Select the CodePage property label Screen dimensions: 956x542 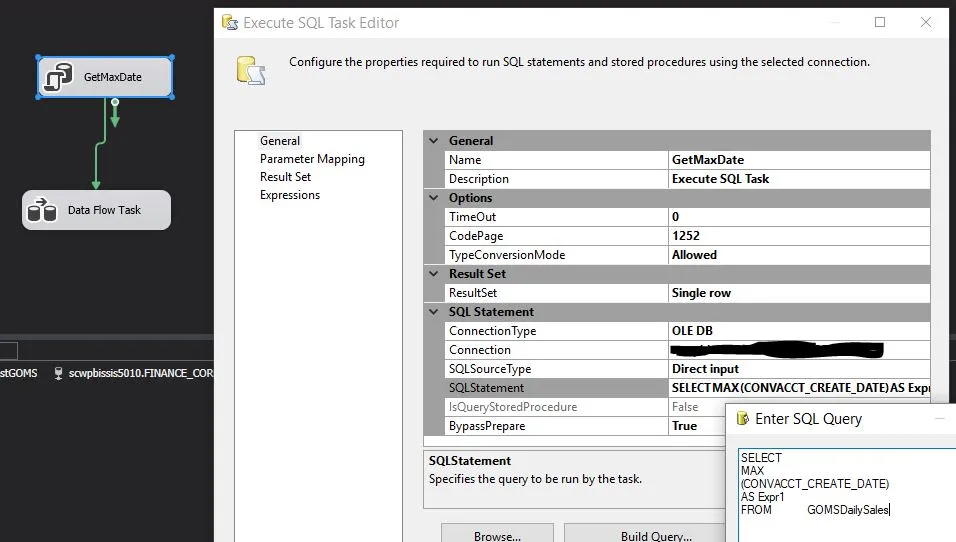[476, 235]
